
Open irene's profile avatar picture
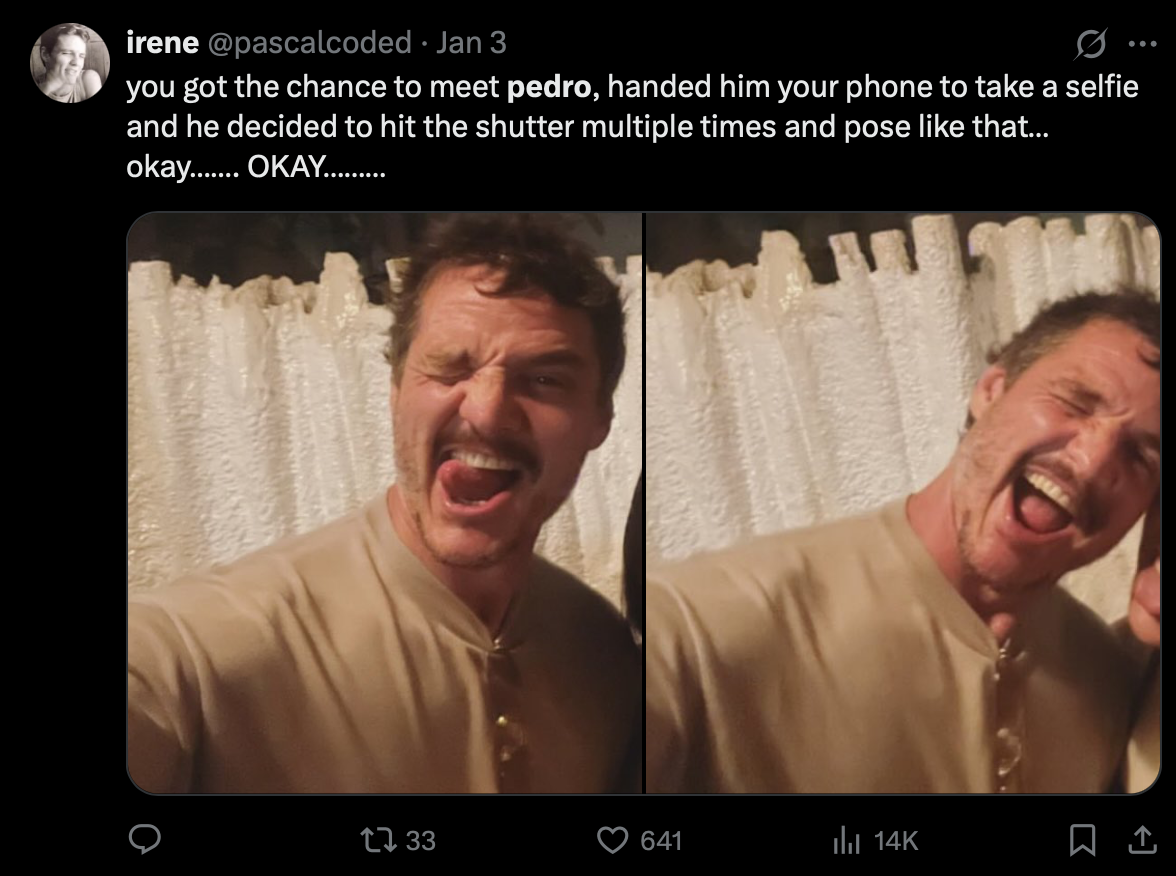[x=69, y=63]
